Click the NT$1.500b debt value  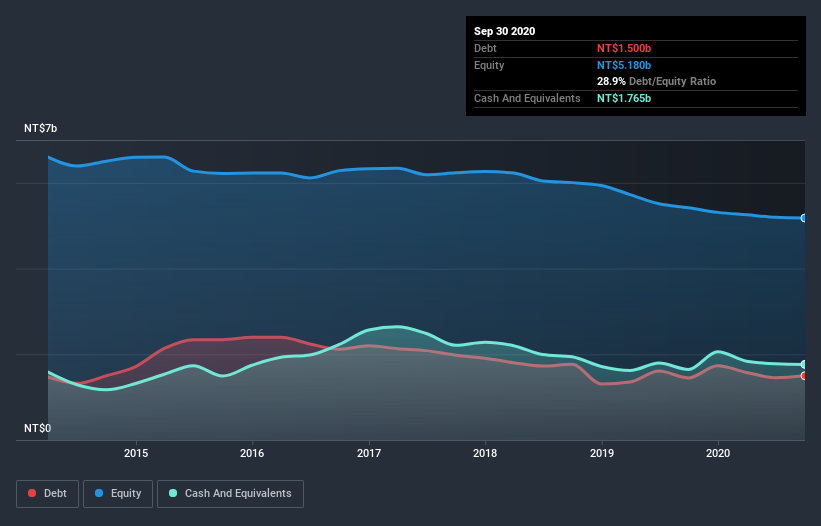coord(624,48)
